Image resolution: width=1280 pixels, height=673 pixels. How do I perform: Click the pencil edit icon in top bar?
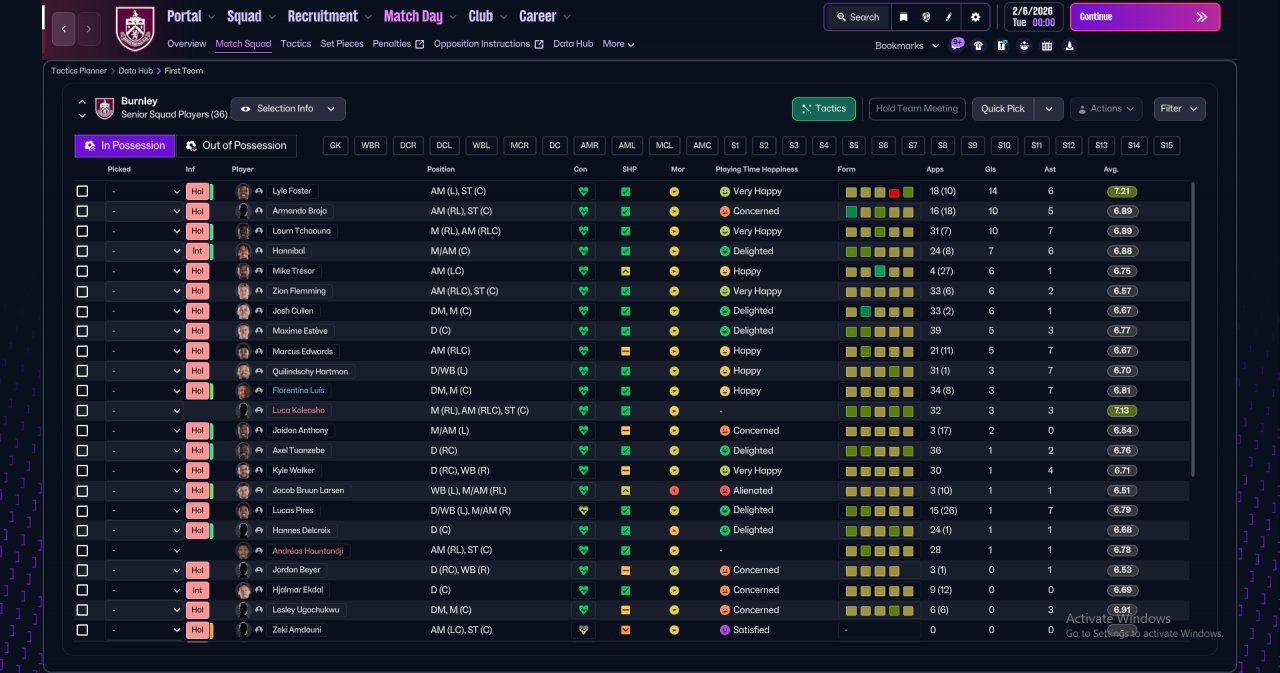[948, 17]
